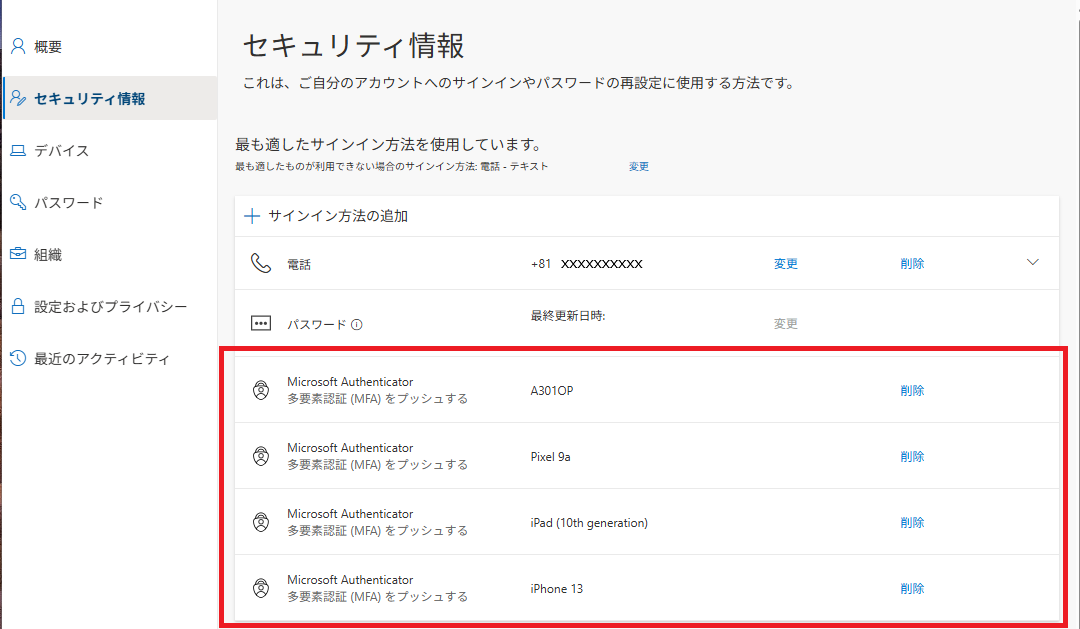View 最近のアクティビティ in sidebar
This screenshot has width=1080, height=629.
tap(102, 359)
